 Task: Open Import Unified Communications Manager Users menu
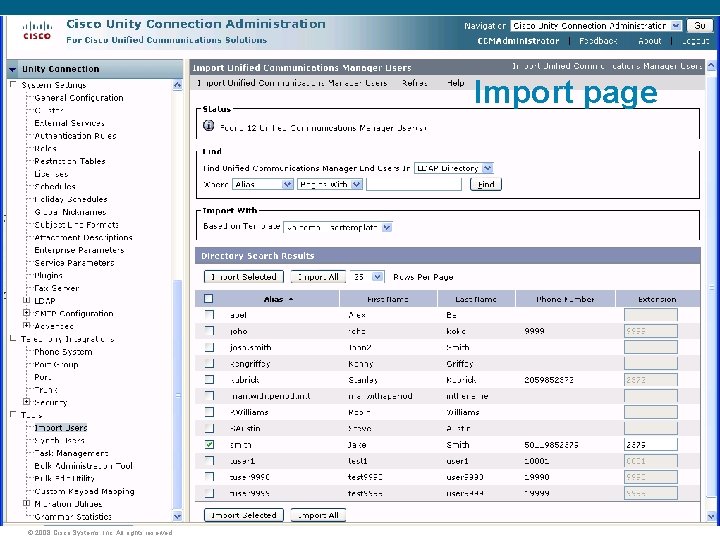[292, 83]
